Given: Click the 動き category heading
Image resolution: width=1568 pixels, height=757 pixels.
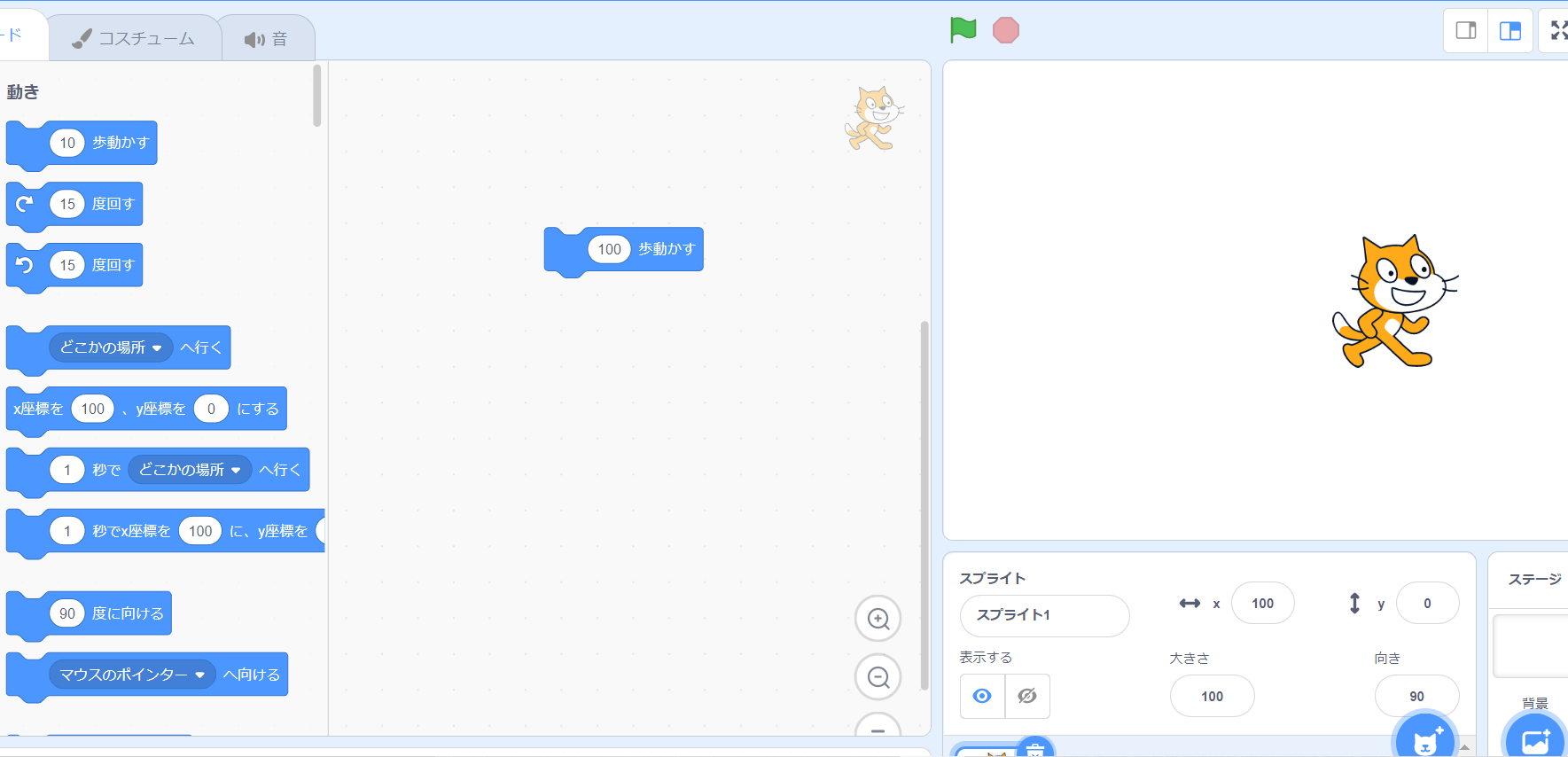Looking at the screenshot, I should click(23, 92).
